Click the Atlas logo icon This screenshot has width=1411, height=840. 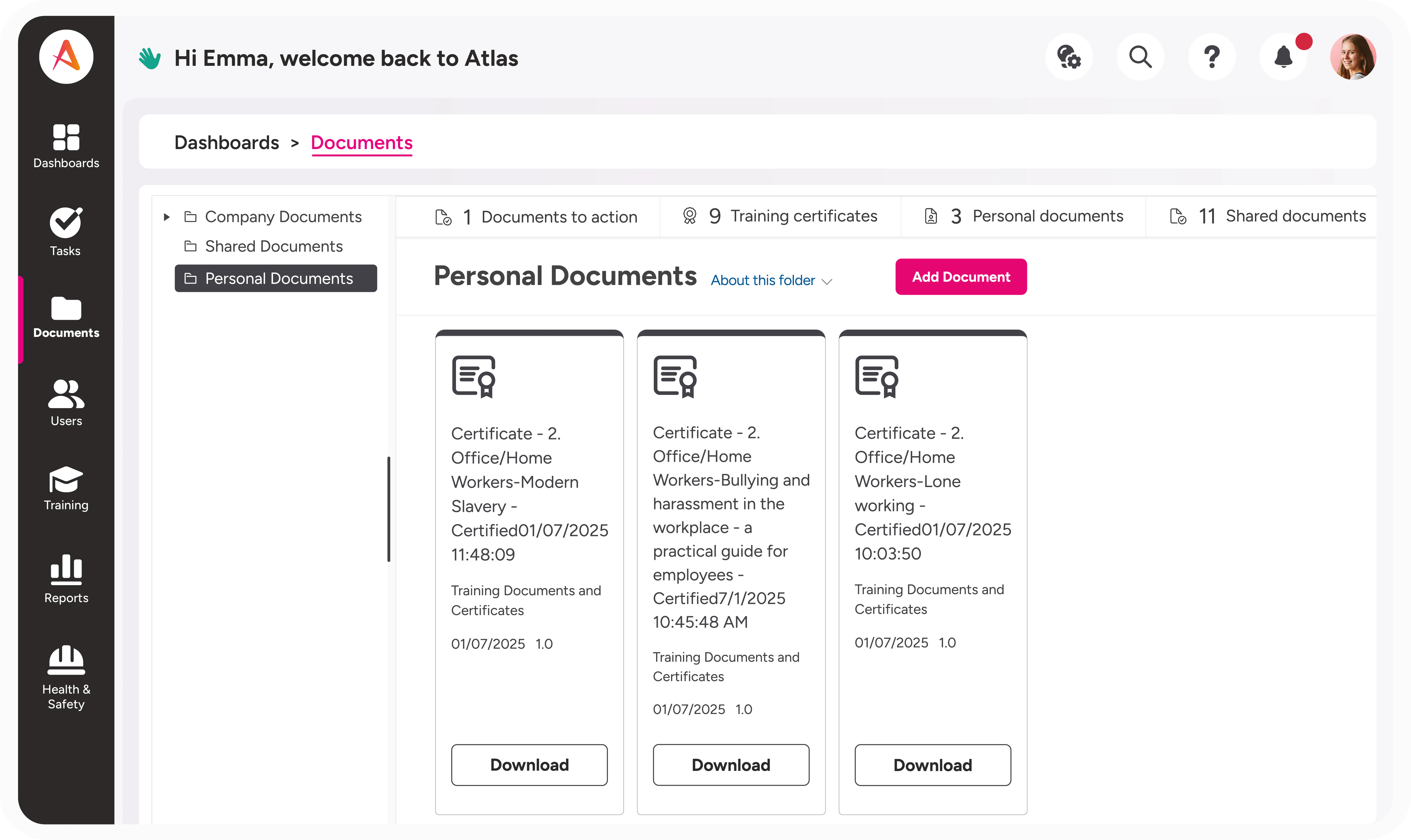pos(66,57)
